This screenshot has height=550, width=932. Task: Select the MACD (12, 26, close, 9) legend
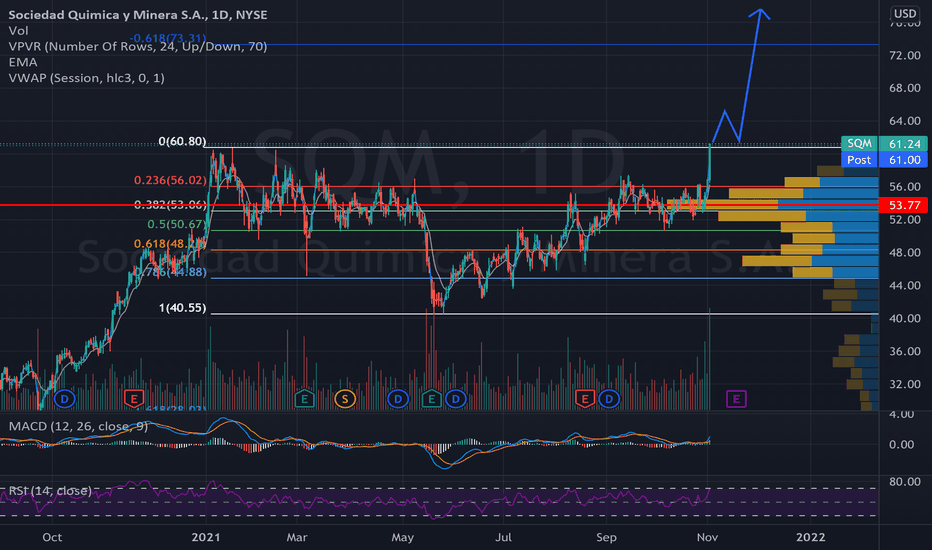point(78,426)
